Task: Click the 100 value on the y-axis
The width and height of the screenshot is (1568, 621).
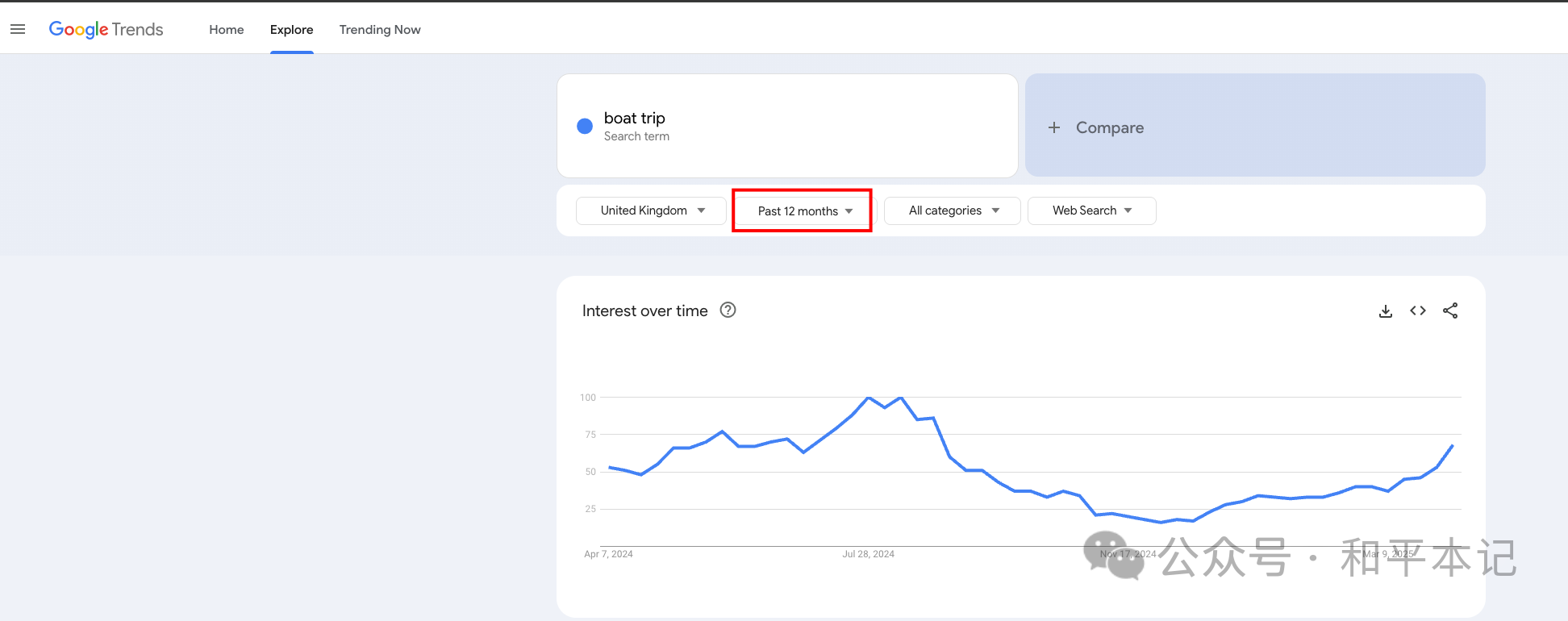Action: [588, 398]
